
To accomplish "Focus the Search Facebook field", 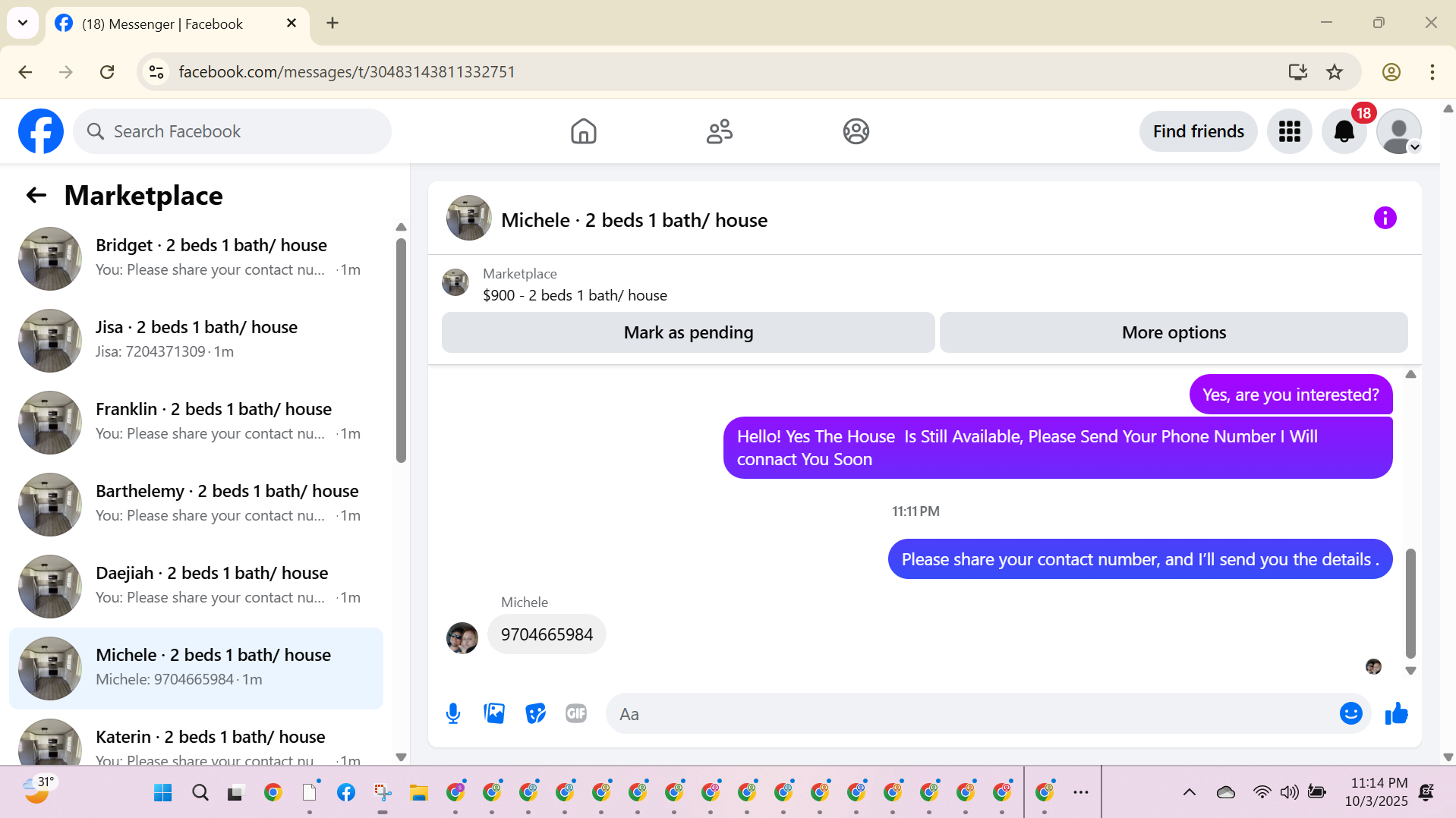I will click(232, 131).
